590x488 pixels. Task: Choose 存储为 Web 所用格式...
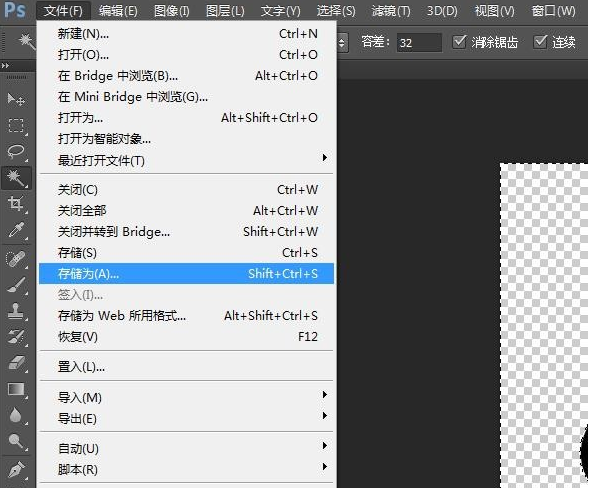tap(187, 316)
